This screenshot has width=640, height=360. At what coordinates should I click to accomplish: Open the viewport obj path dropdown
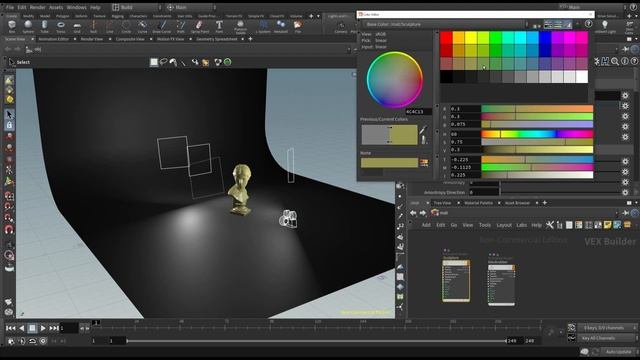click(x=348, y=49)
